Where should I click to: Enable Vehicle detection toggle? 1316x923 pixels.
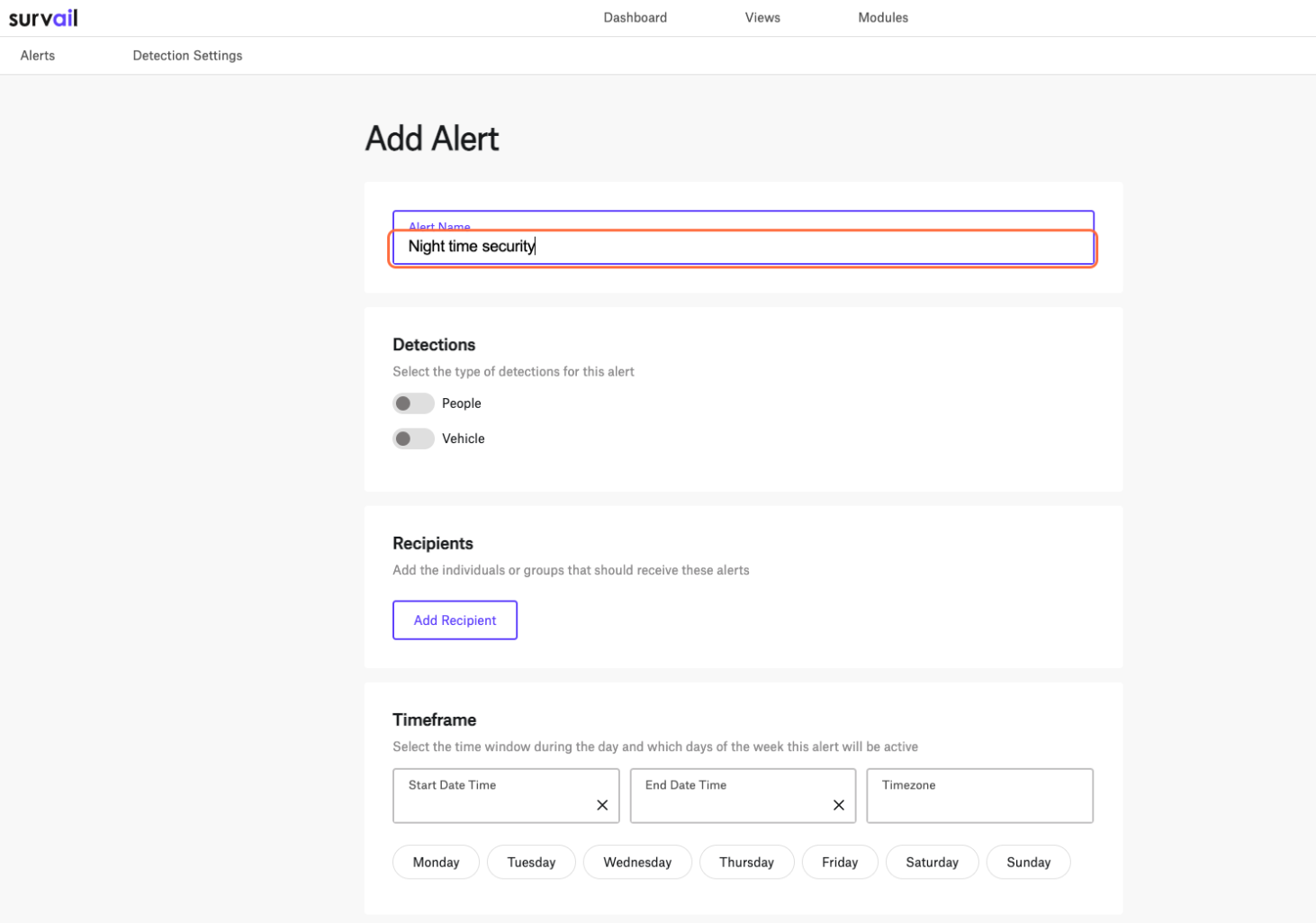[x=413, y=439]
